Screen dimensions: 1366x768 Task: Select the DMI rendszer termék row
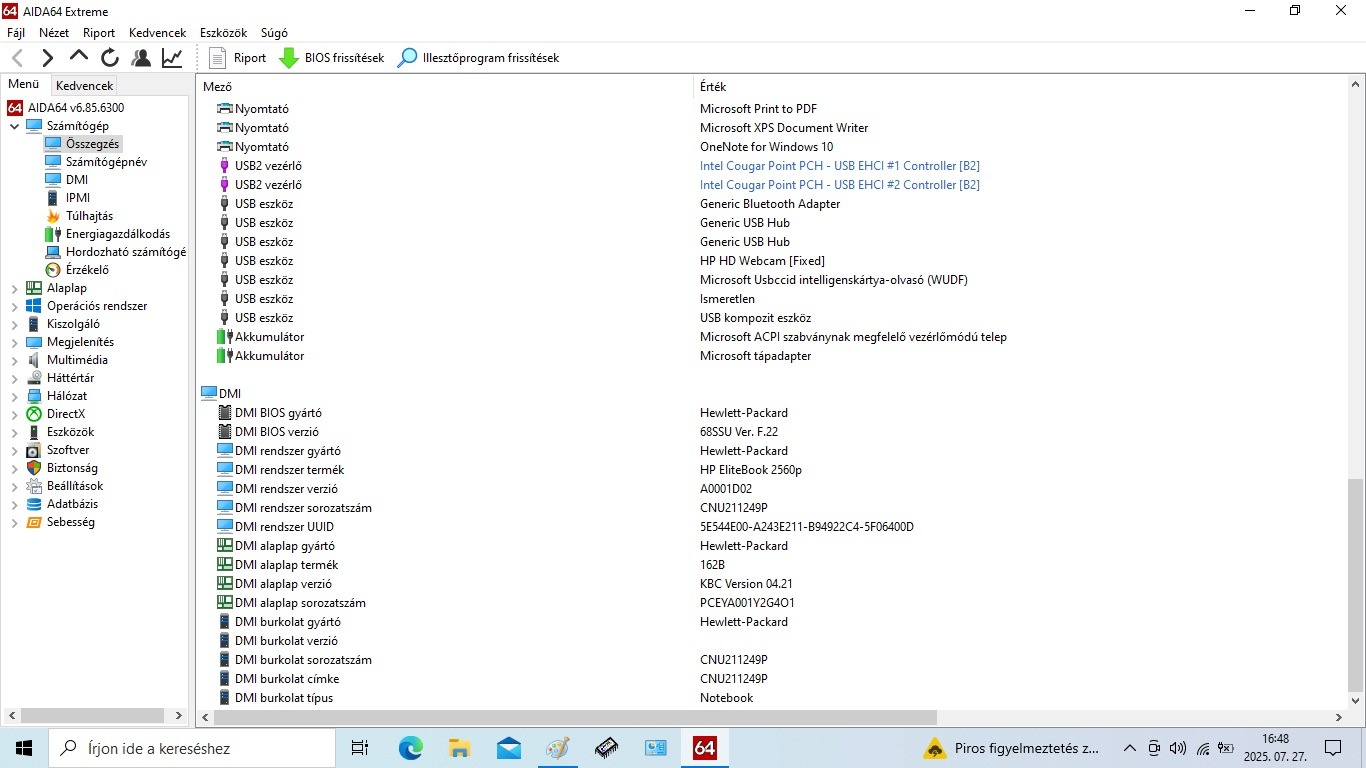point(772,470)
